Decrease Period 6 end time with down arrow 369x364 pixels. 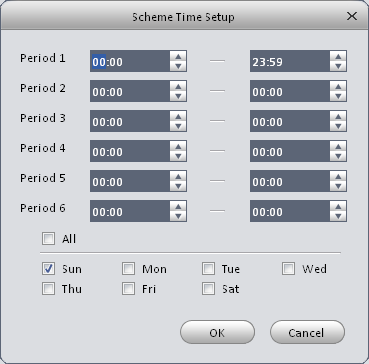tap(338, 216)
